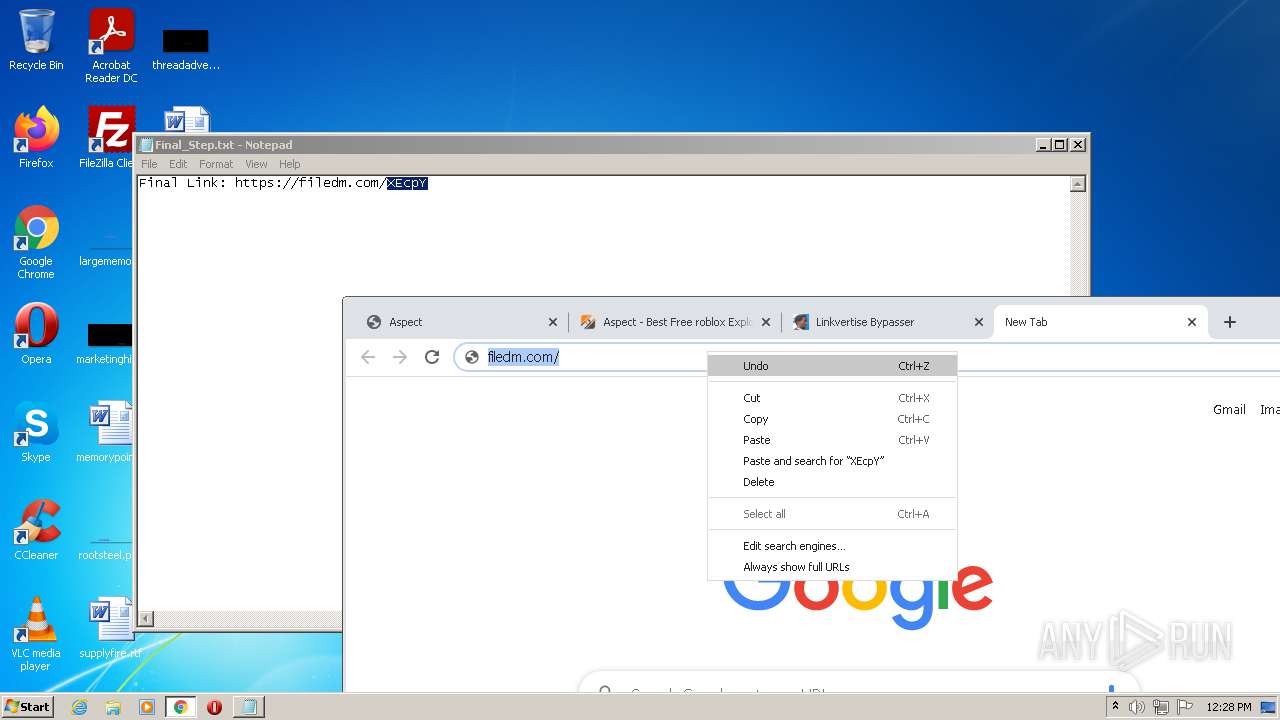Reload the page in Chrome
This screenshot has width=1280, height=720.
tap(432, 357)
